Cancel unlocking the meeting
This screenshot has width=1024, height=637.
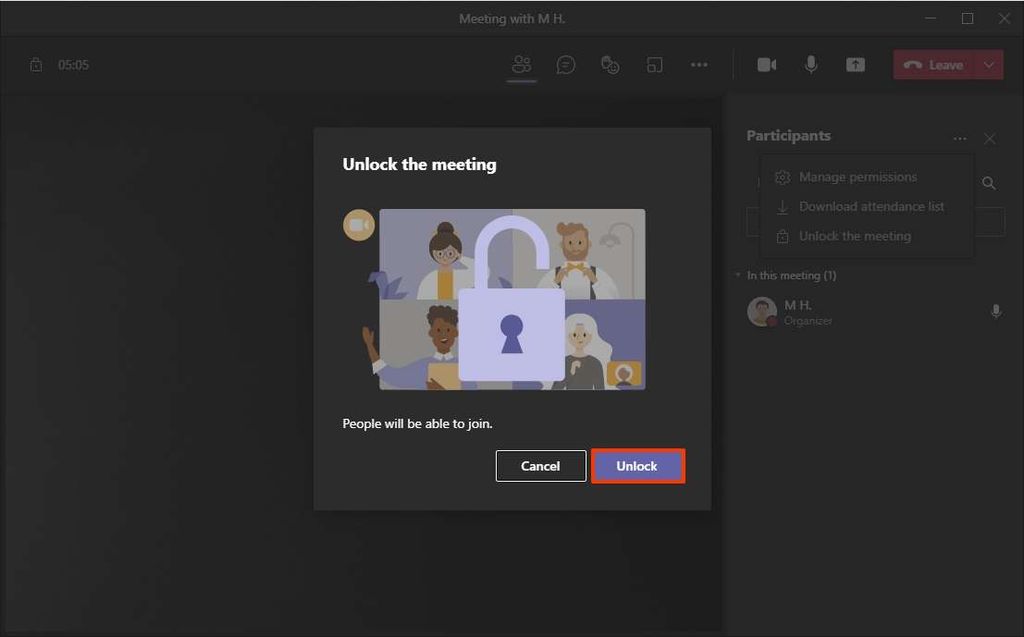(x=540, y=465)
